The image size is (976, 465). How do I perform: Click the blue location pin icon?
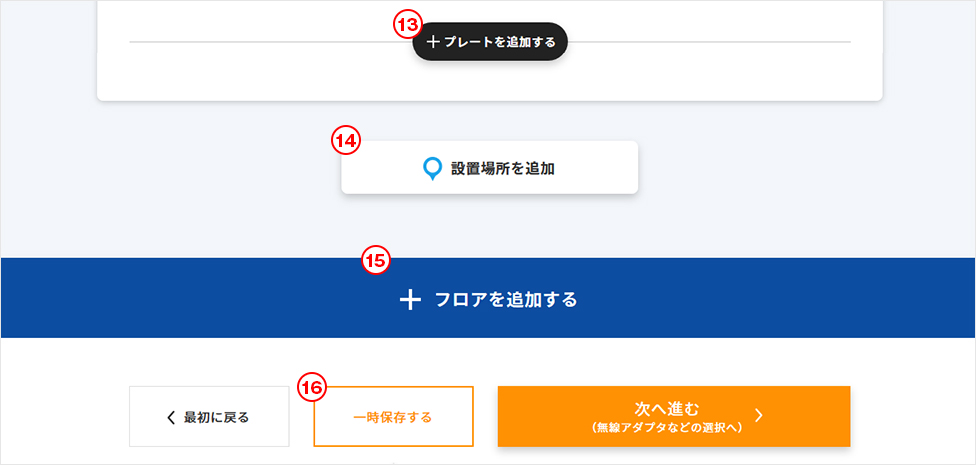click(432, 169)
